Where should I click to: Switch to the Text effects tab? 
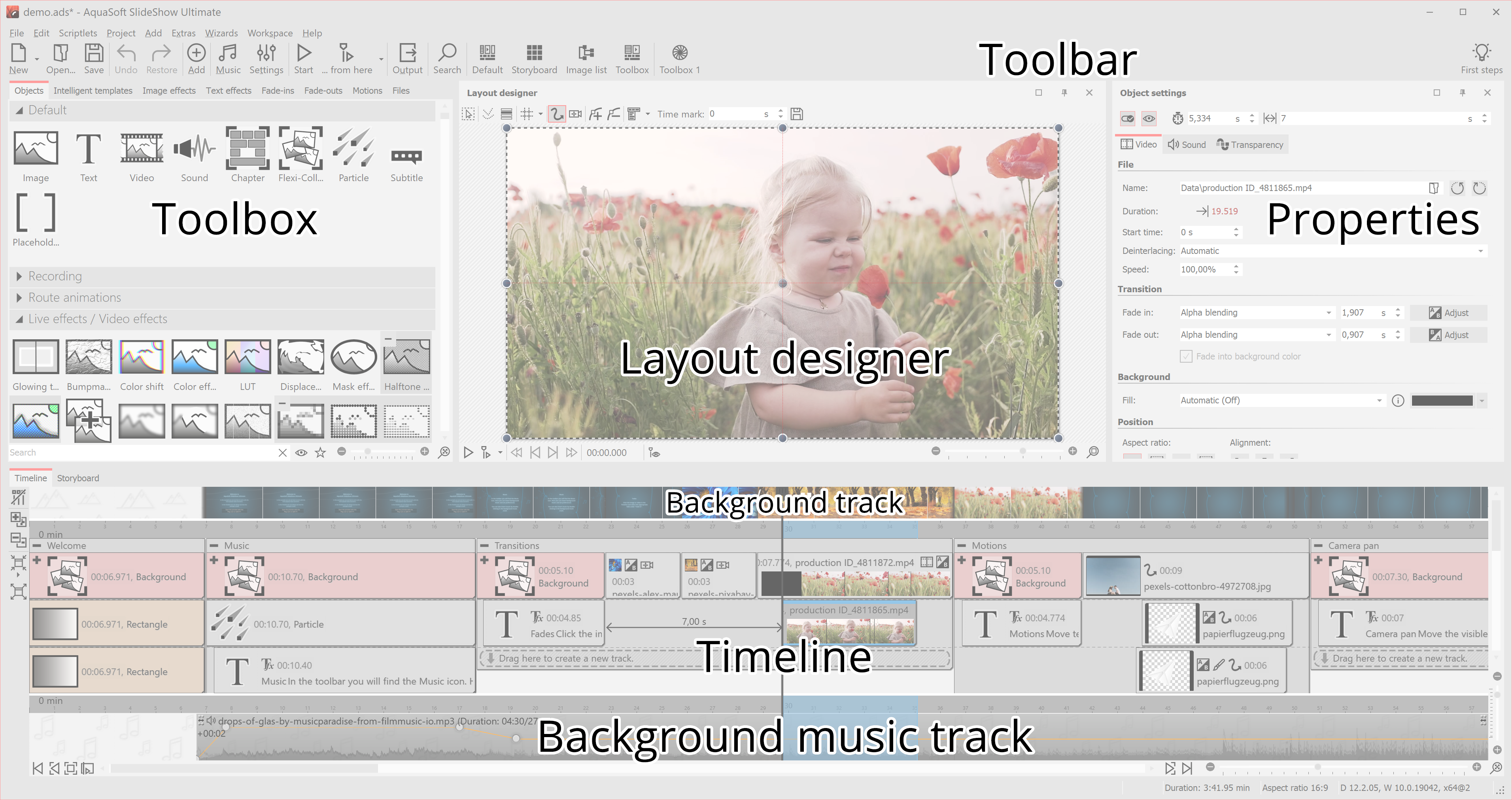[x=228, y=91]
